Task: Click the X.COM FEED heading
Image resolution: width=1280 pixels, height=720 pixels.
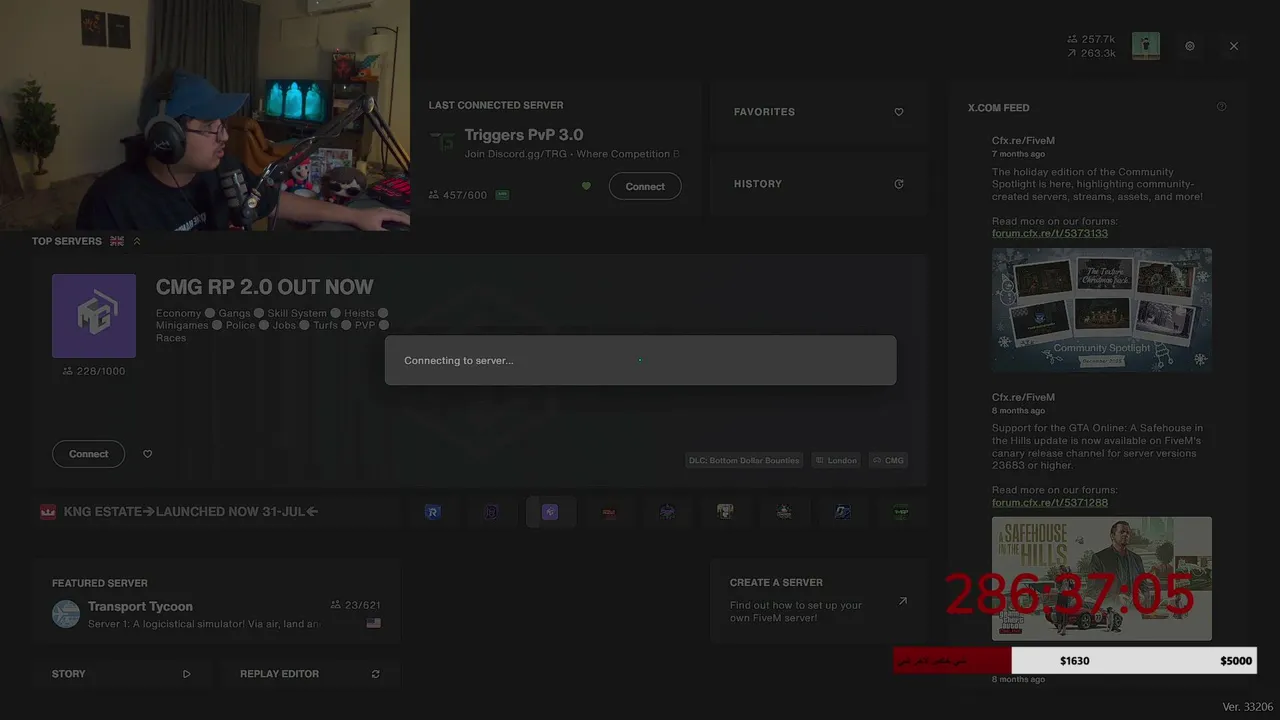Action: pos(999,108)
